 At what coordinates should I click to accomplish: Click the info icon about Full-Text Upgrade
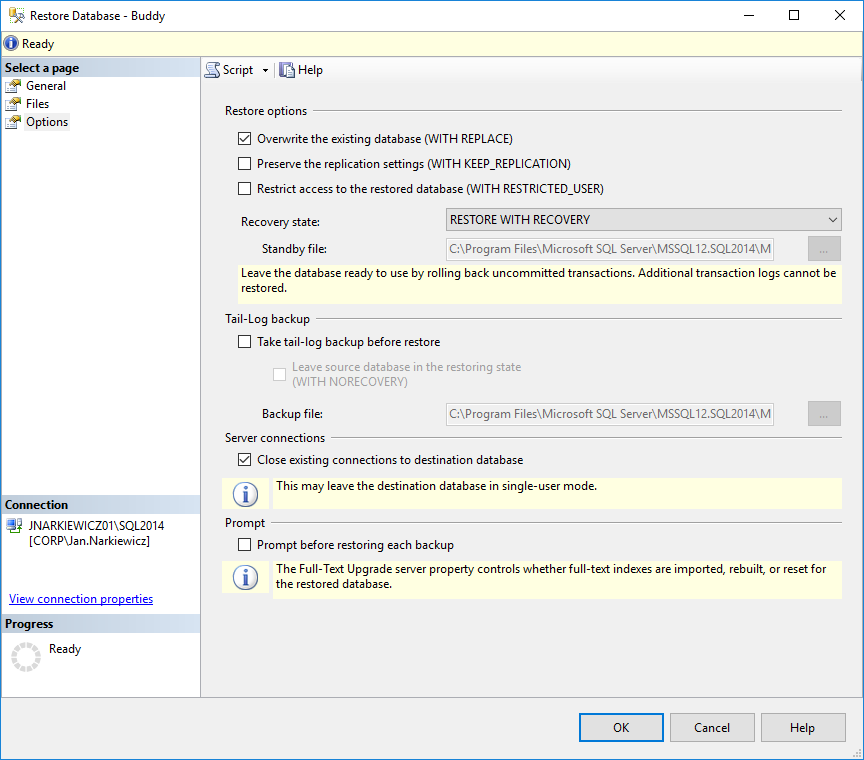click(245, 578)
